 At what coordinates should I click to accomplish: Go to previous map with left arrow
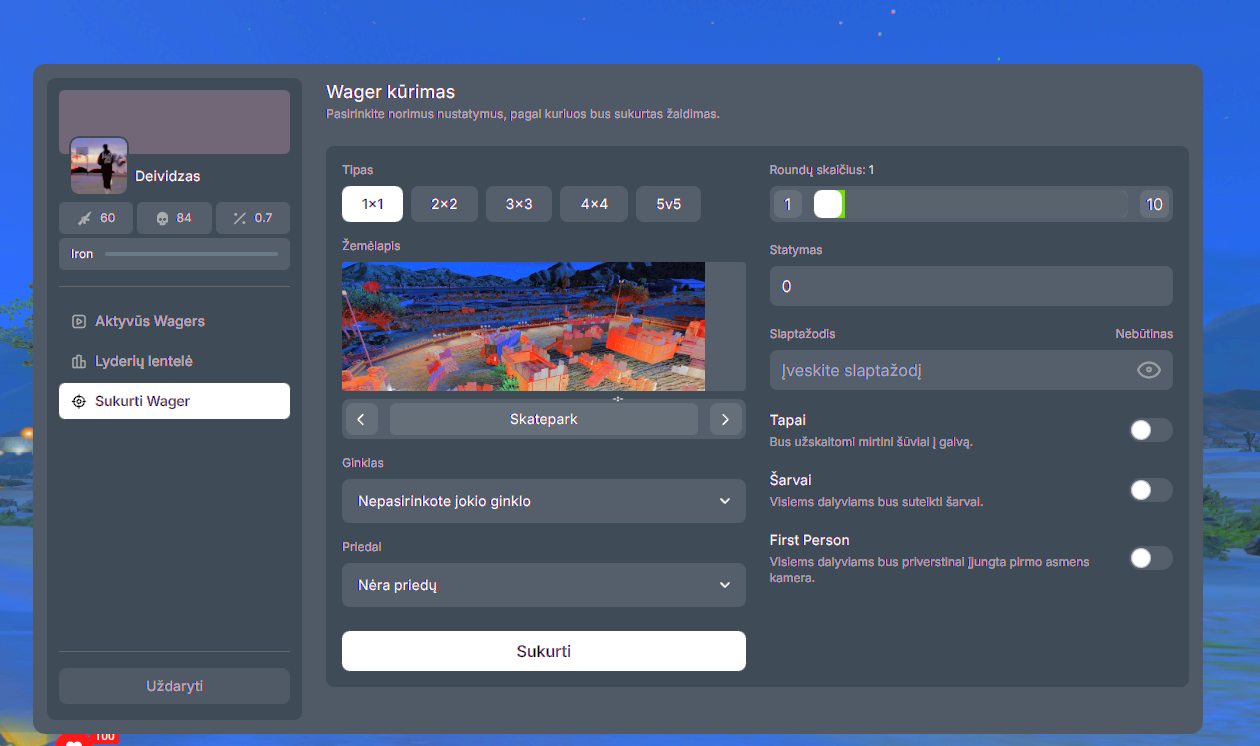[x=361, y=419]
